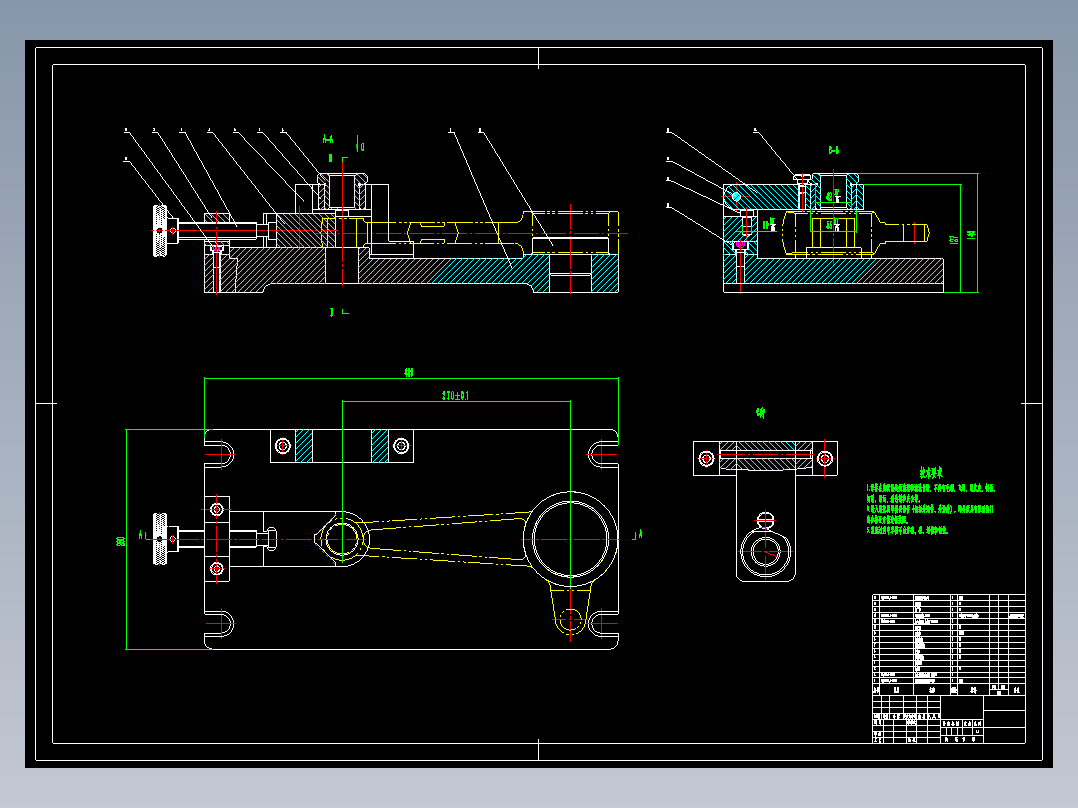The image size is (1078, 808).
Task: Select the hatched base plate in section B-B
Action: [x=833, y=271]
